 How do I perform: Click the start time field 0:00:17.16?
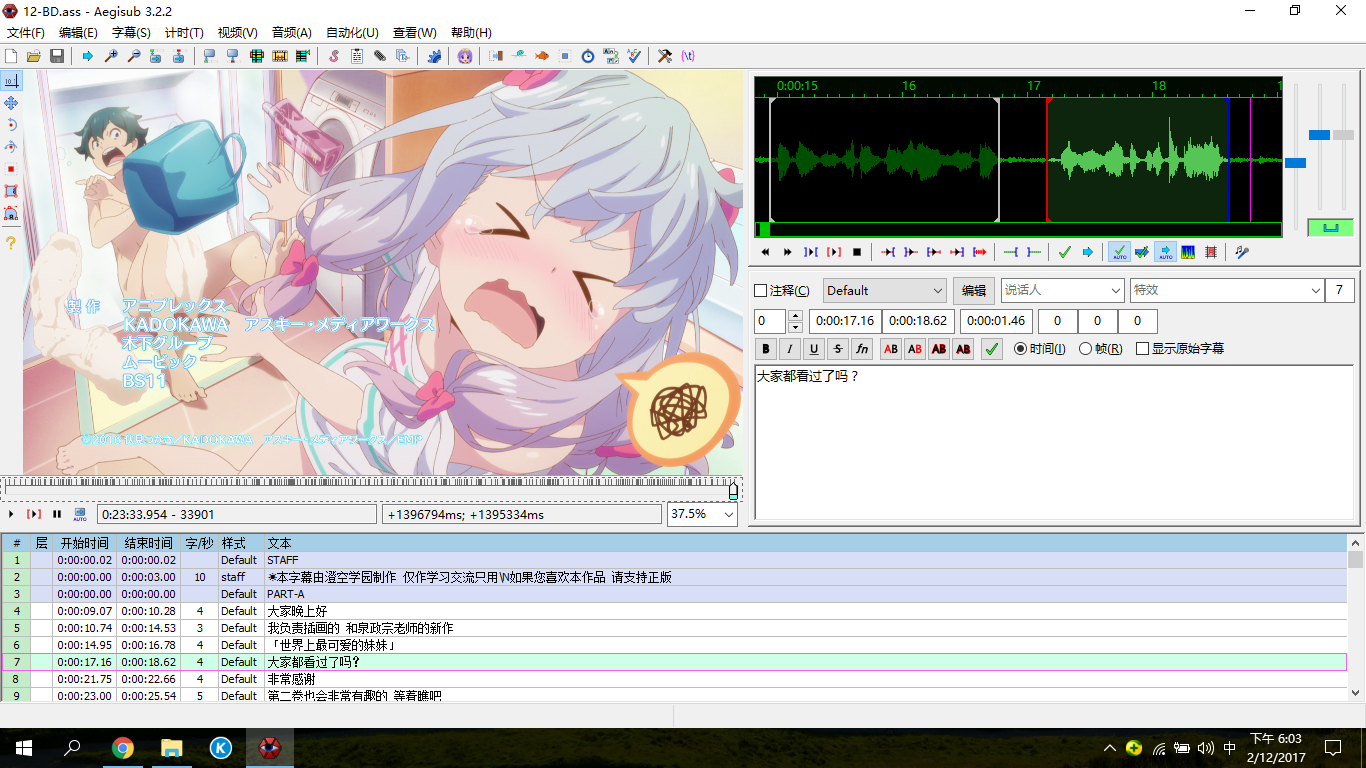coord(844,321)
